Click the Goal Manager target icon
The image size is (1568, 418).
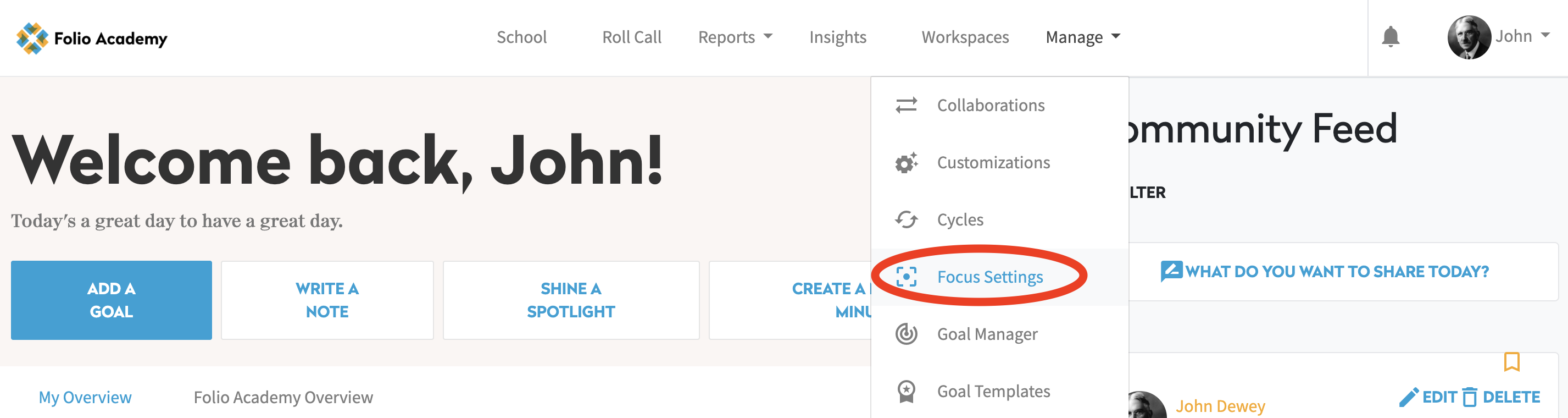point(906,334)
